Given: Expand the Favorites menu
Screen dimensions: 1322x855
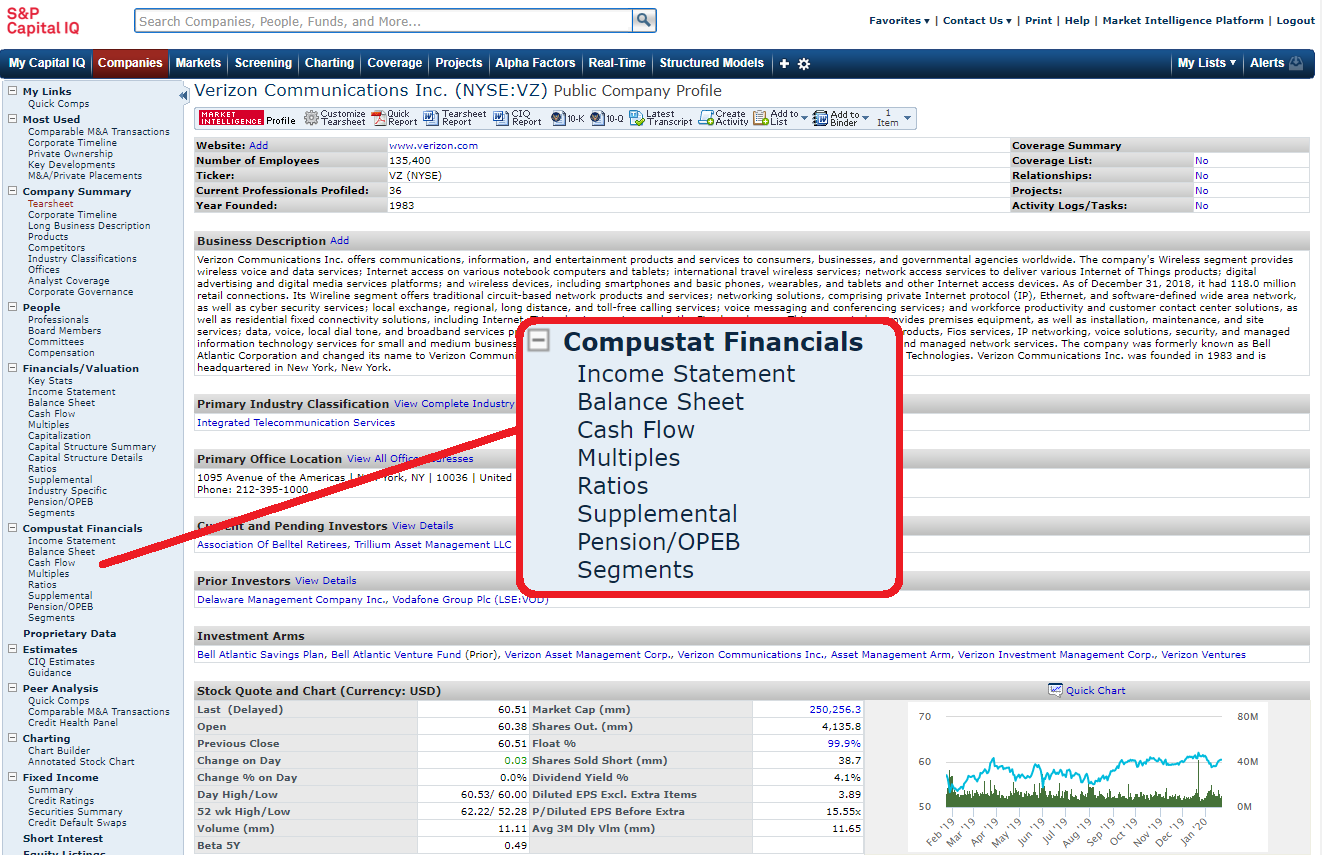Looking at the screenshot, I should (899, 21).
